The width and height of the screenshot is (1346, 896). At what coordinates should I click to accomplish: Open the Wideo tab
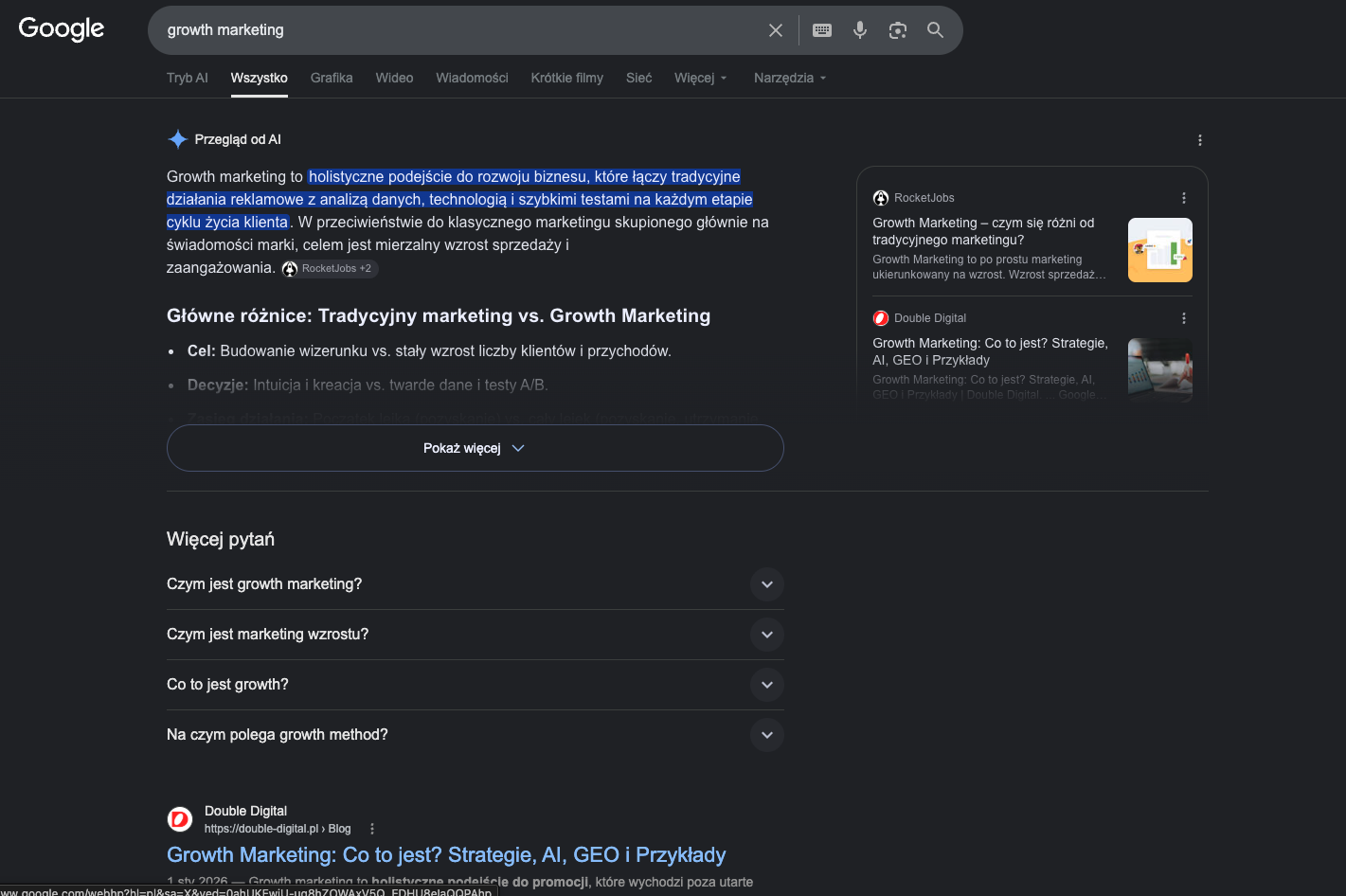click(394, 78)
